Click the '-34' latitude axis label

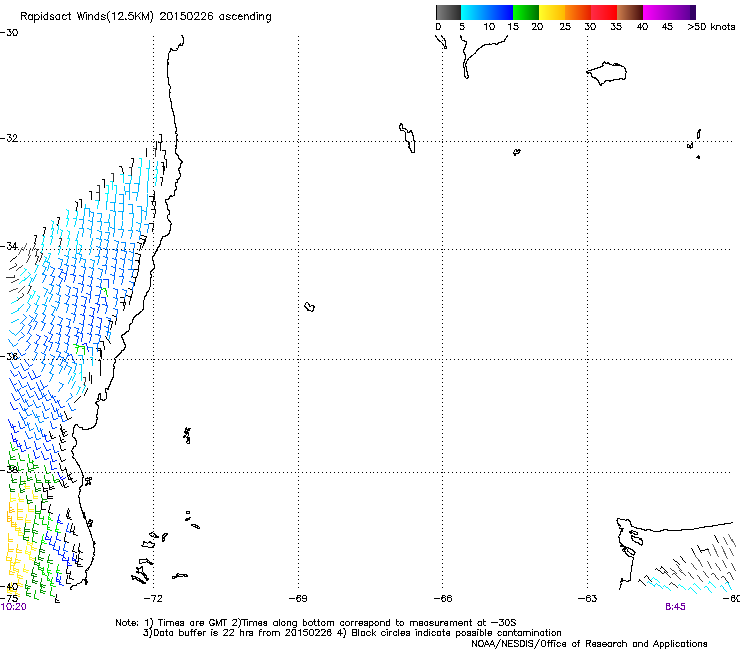(9, 246)
